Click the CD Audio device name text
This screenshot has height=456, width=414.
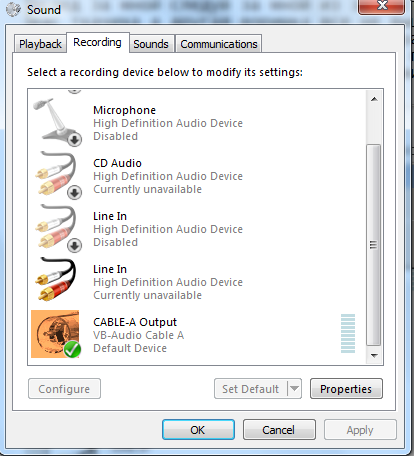[117, 163]
